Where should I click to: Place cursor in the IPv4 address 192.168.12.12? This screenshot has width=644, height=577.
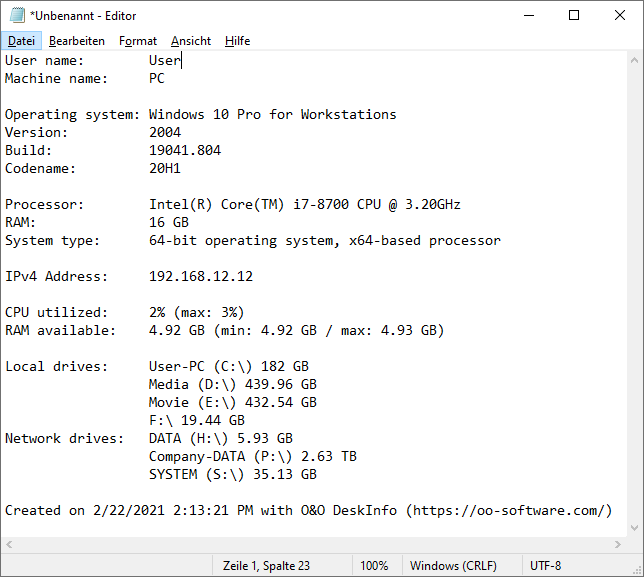[x=201, y=276]
